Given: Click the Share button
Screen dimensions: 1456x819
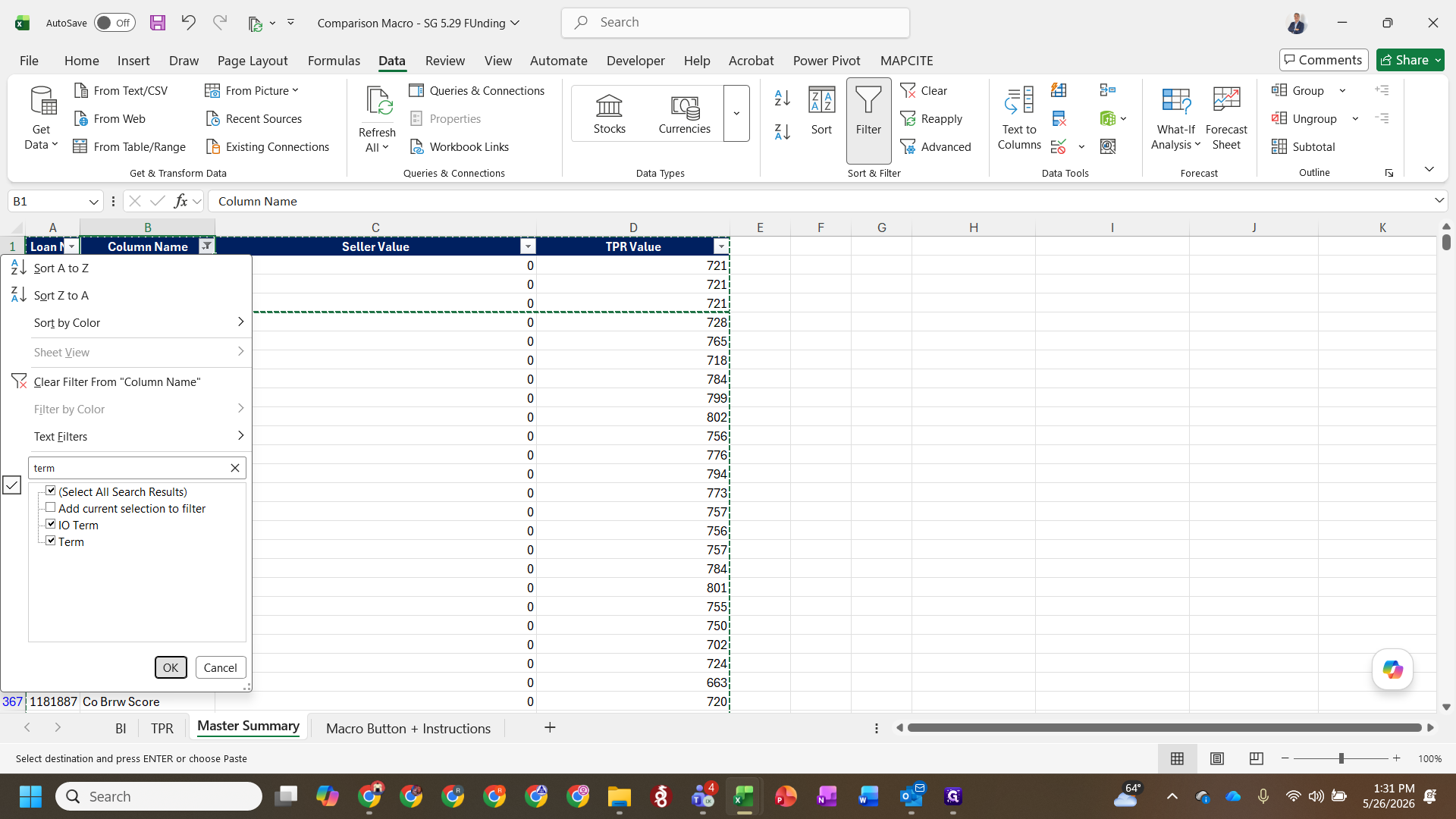Looking at the screenshot, I should pos(1410,60).
